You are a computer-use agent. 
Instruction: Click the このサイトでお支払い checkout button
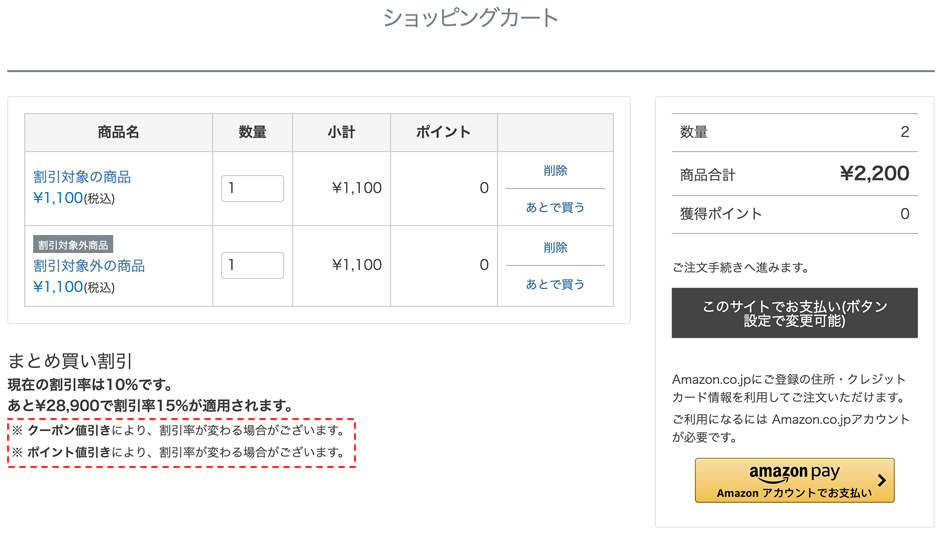pyautogui.click(x=794, y=313)
